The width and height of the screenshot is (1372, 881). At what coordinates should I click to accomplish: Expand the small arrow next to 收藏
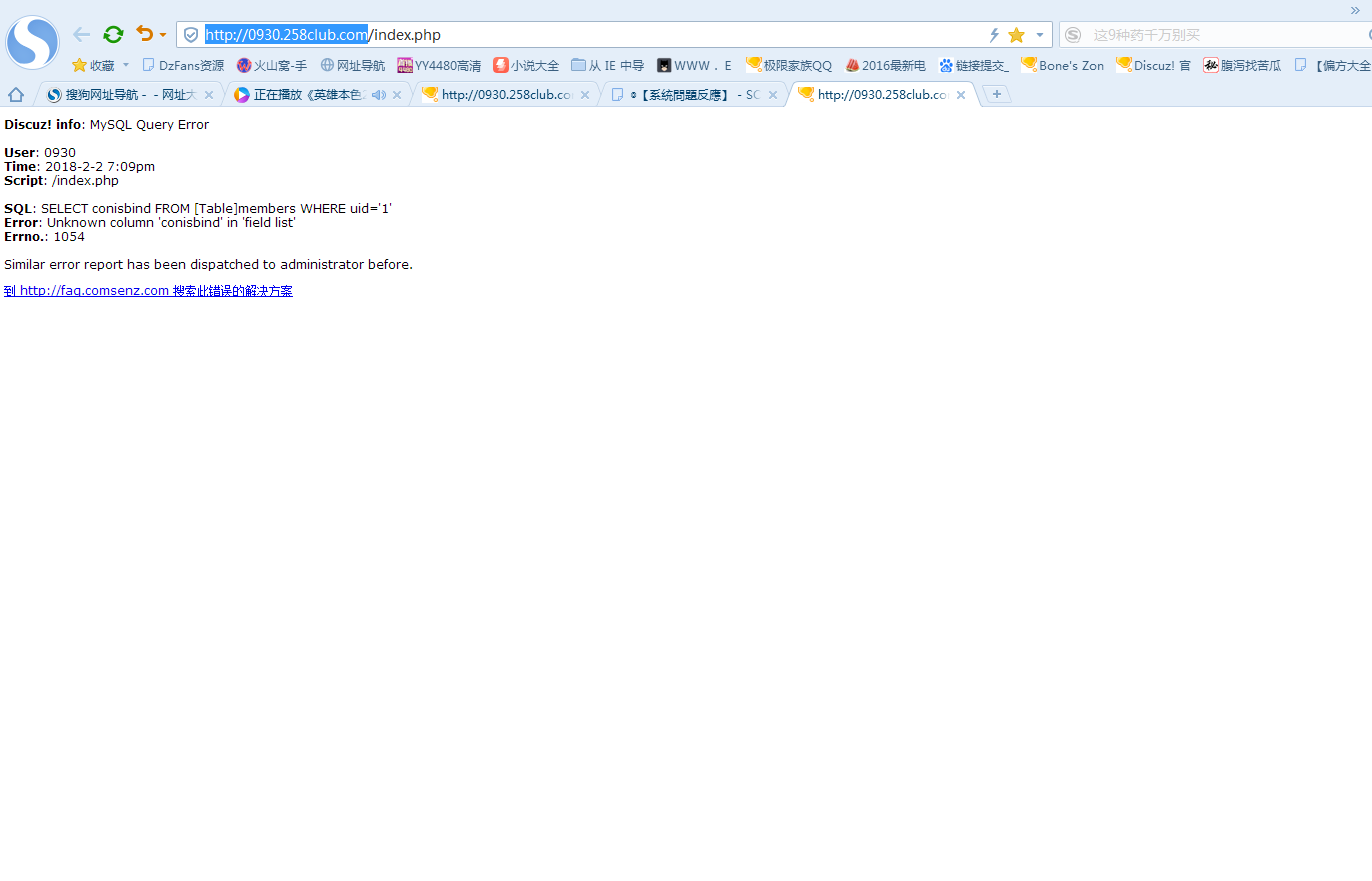tap(126, 65)
